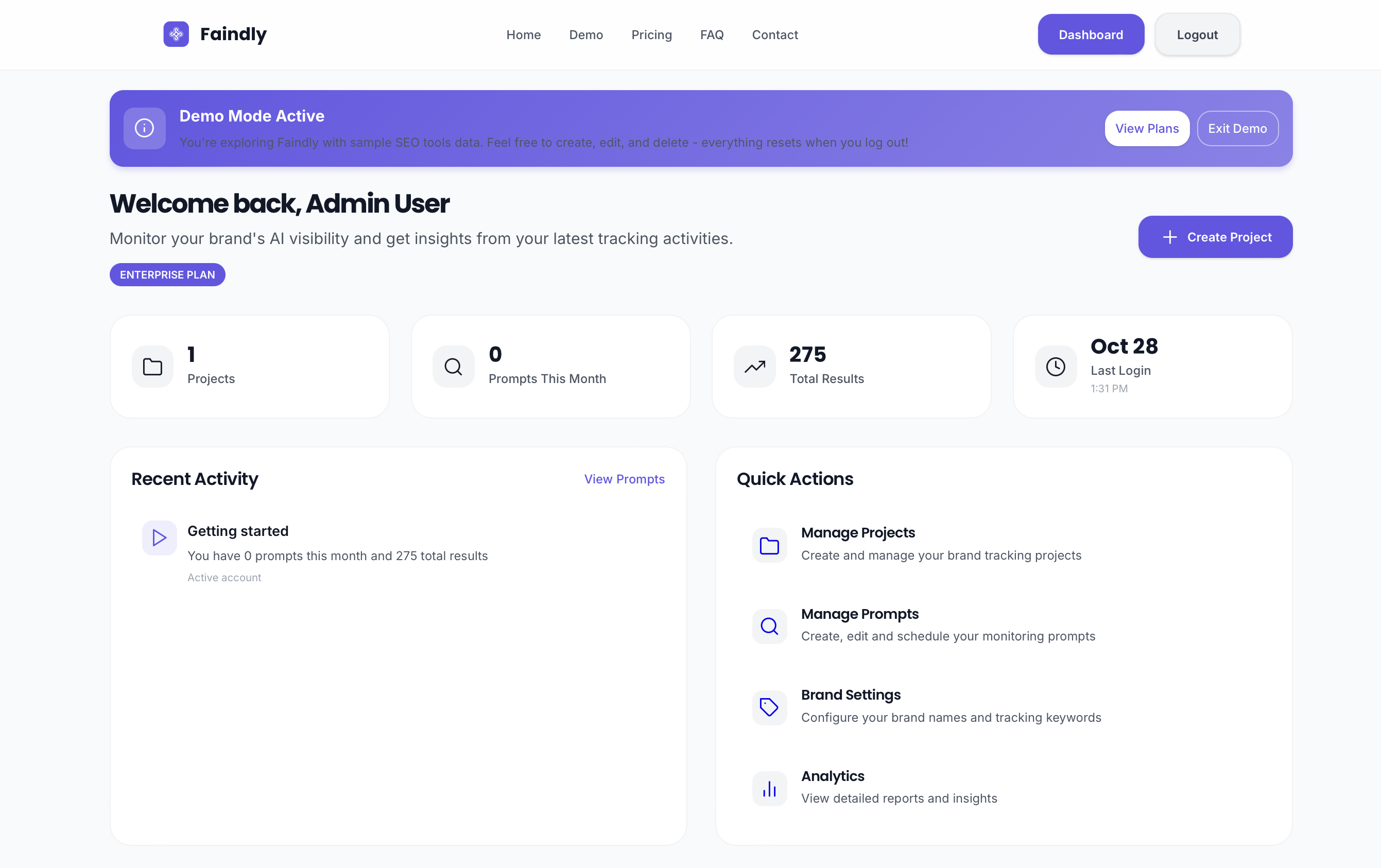1381x868 pixels.
Task: Click the Analytics bar chart icon
Action: tap(769, 788)
